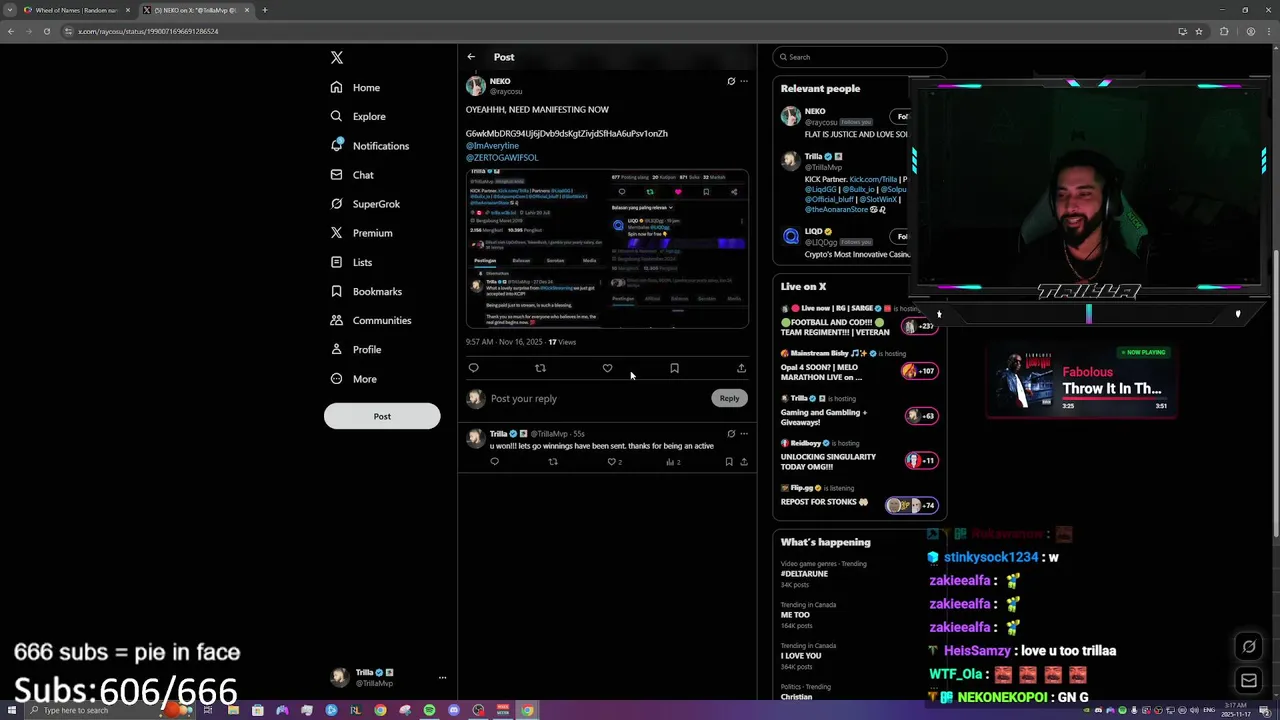The width and height of the screenshot is (1280, 720).
Task: Like Trilla's reply
Action: [x=614, y=462]
